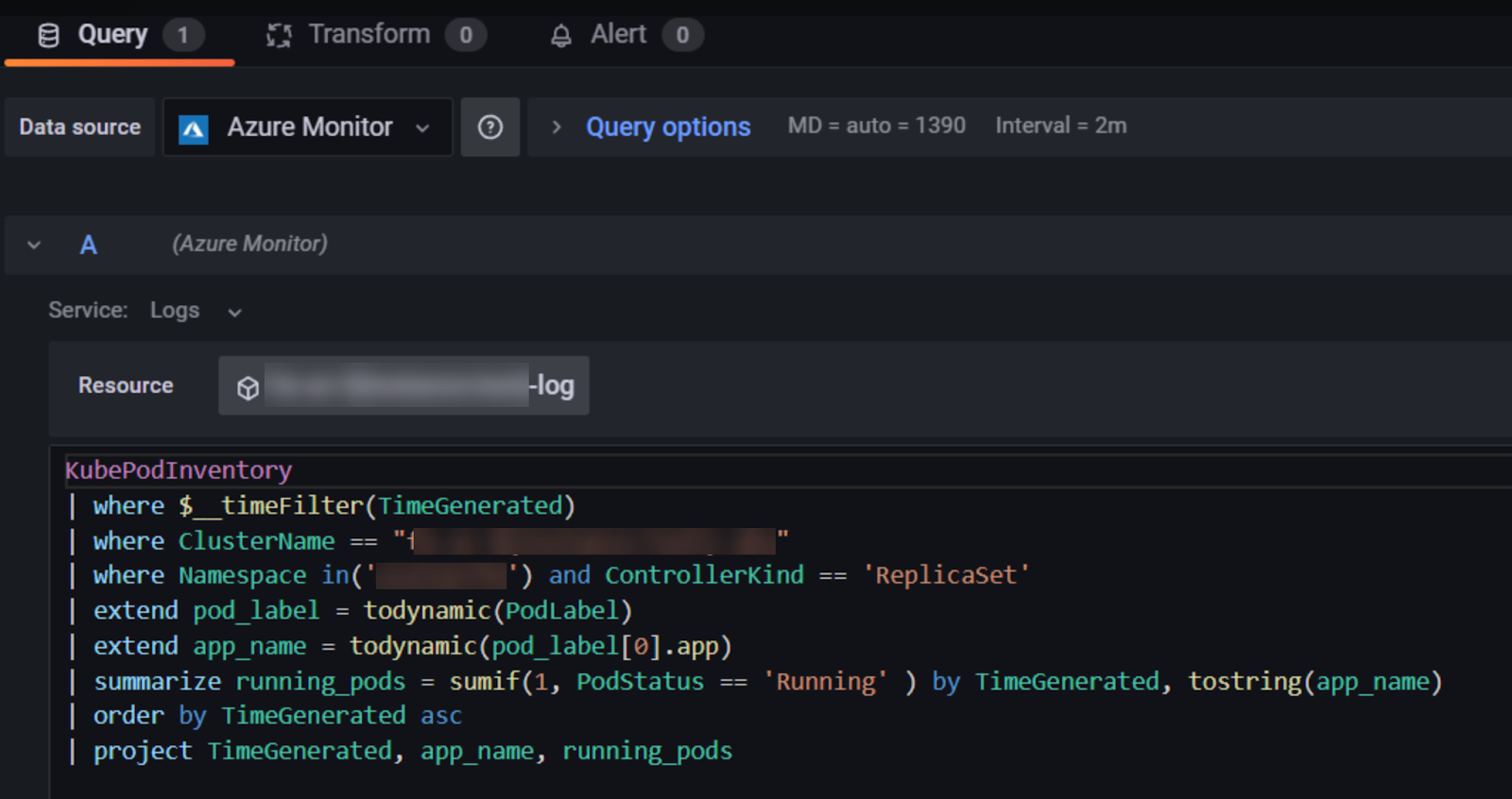Switch to the Alert tab

click(x=626, y=35)
